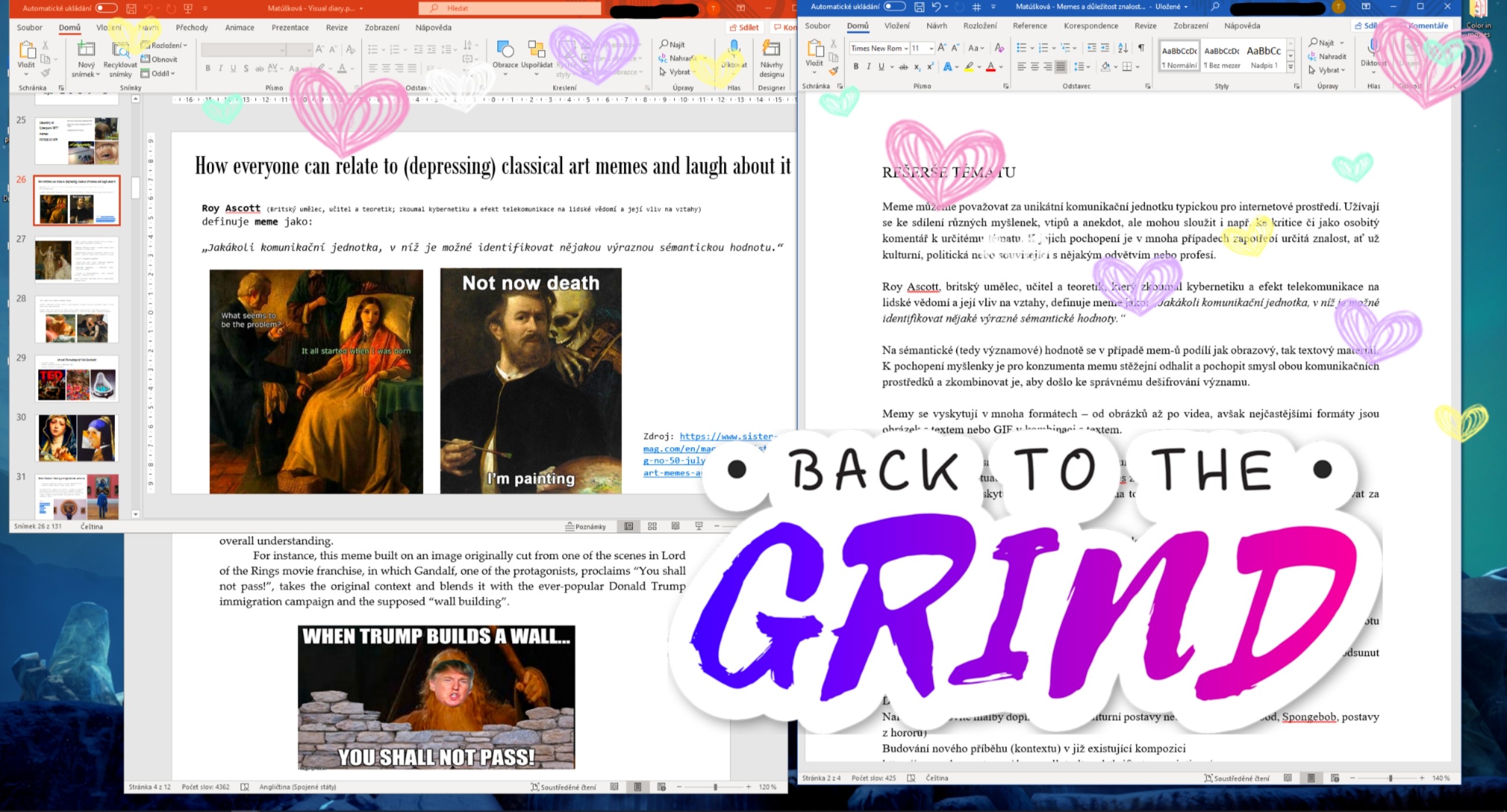
Task: Click the Undo arrow in Word's title bar
Action: [x=936, y=7]
